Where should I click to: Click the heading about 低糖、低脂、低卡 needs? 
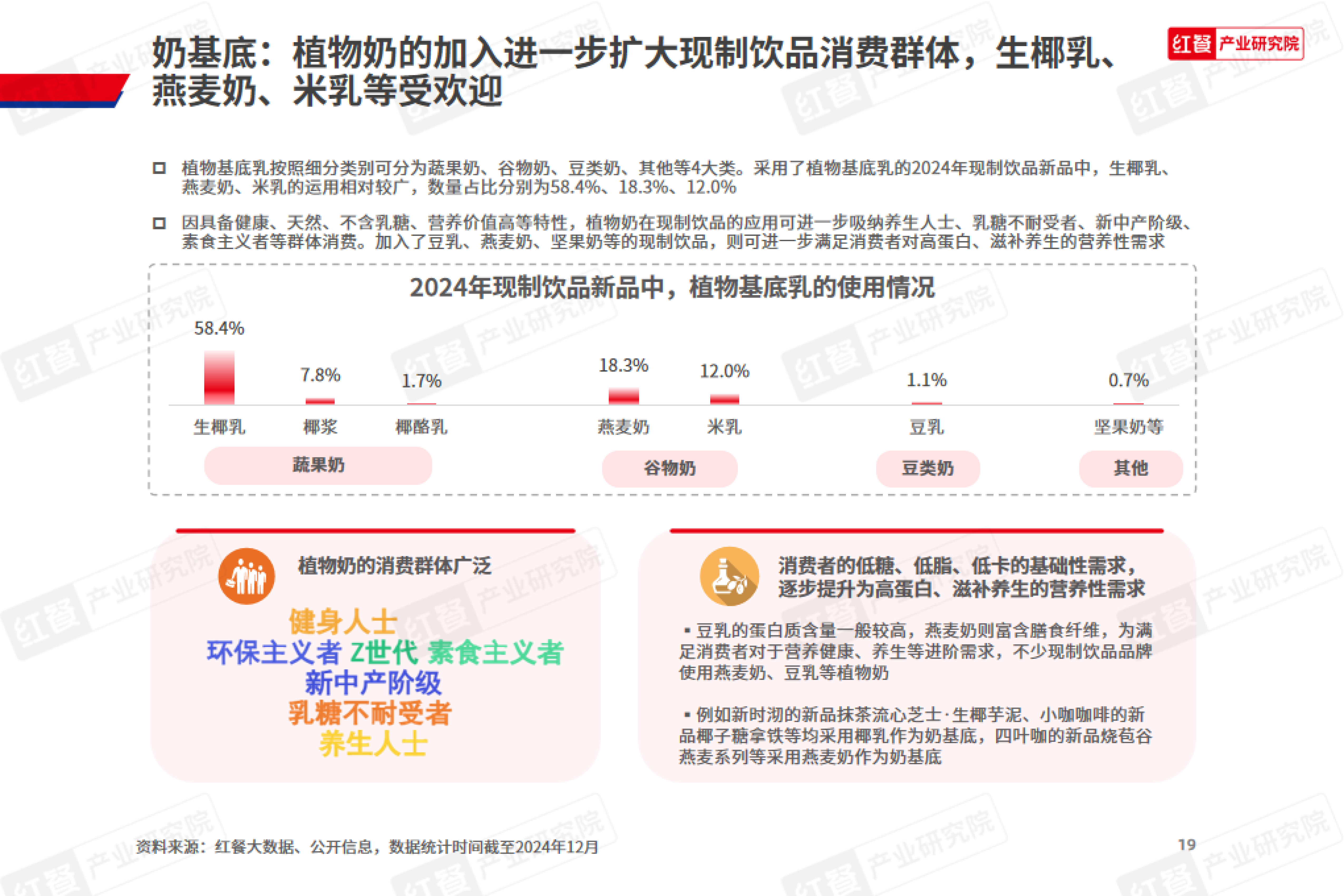coord(962,577)
